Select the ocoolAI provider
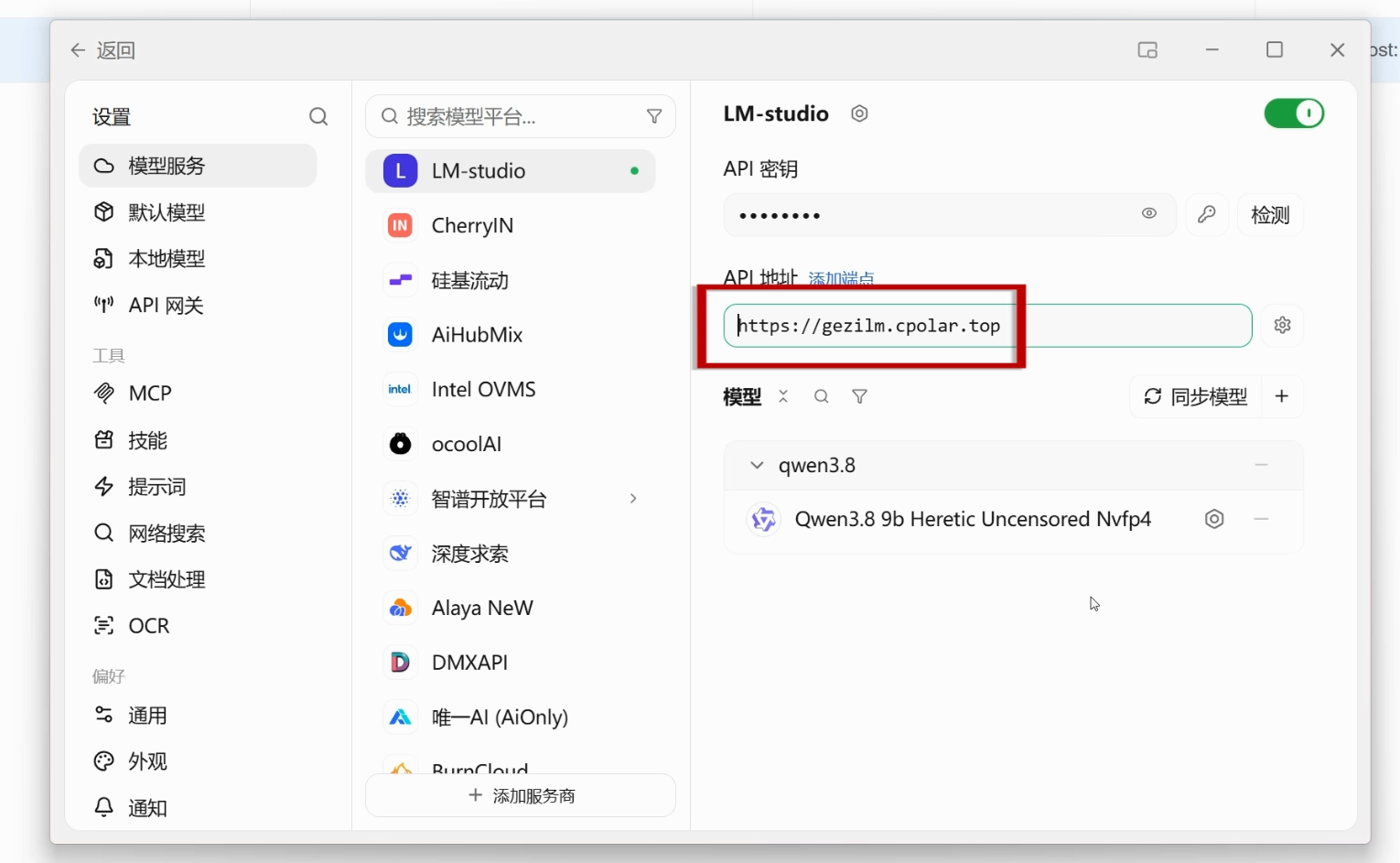 (x=511, y=444)
